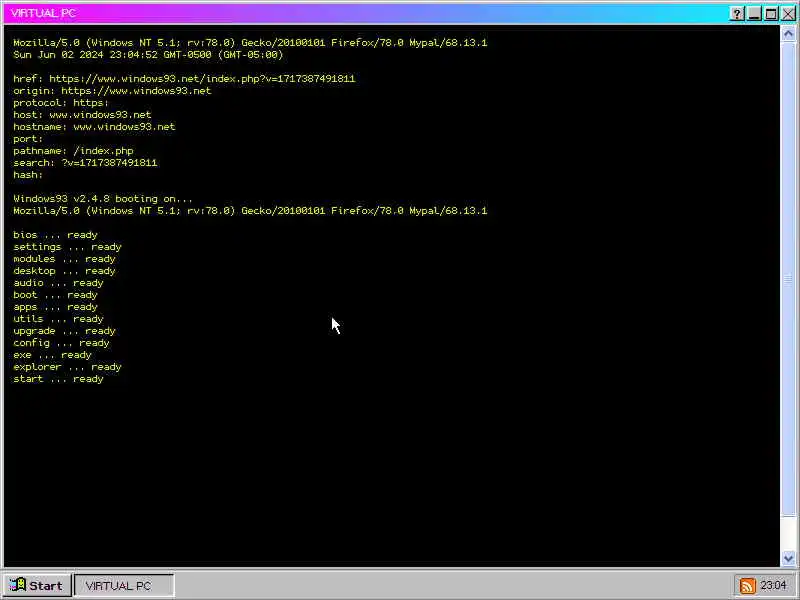Viewport: 800px width, 600px height.
Task: Click the href line with index.php URL
Action: [x=184, y=79]
